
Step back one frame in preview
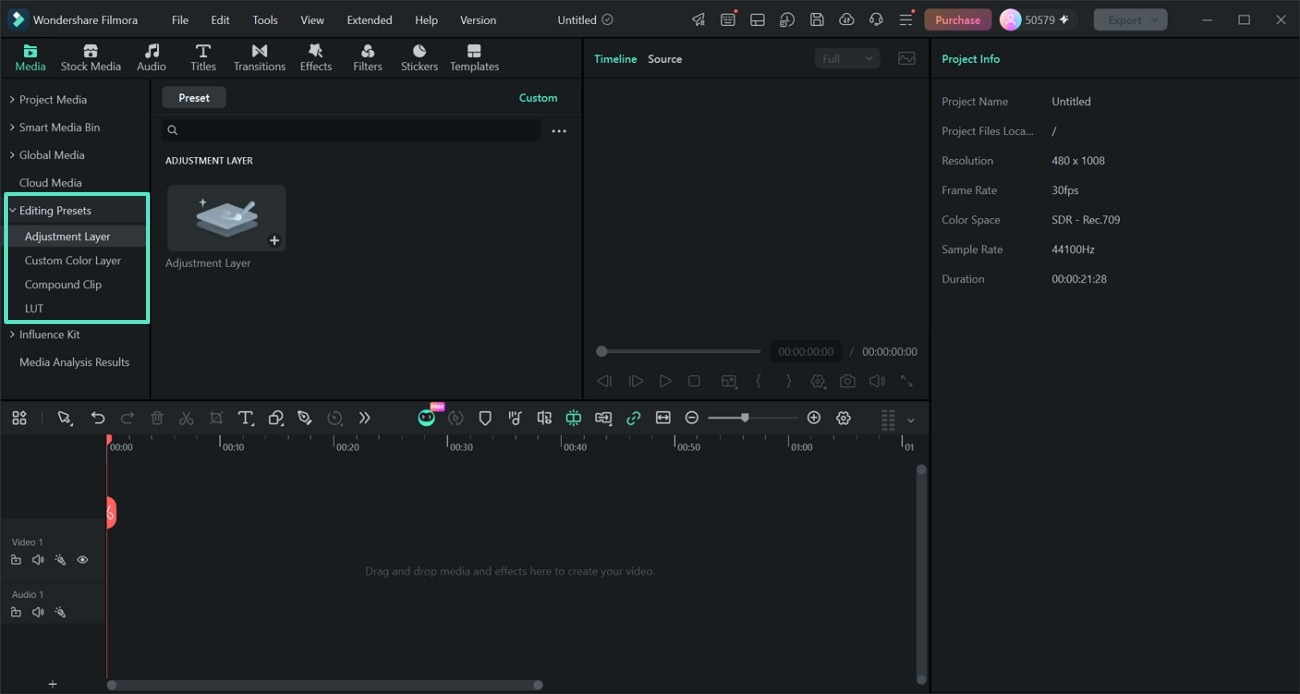[x=604, y=381]
